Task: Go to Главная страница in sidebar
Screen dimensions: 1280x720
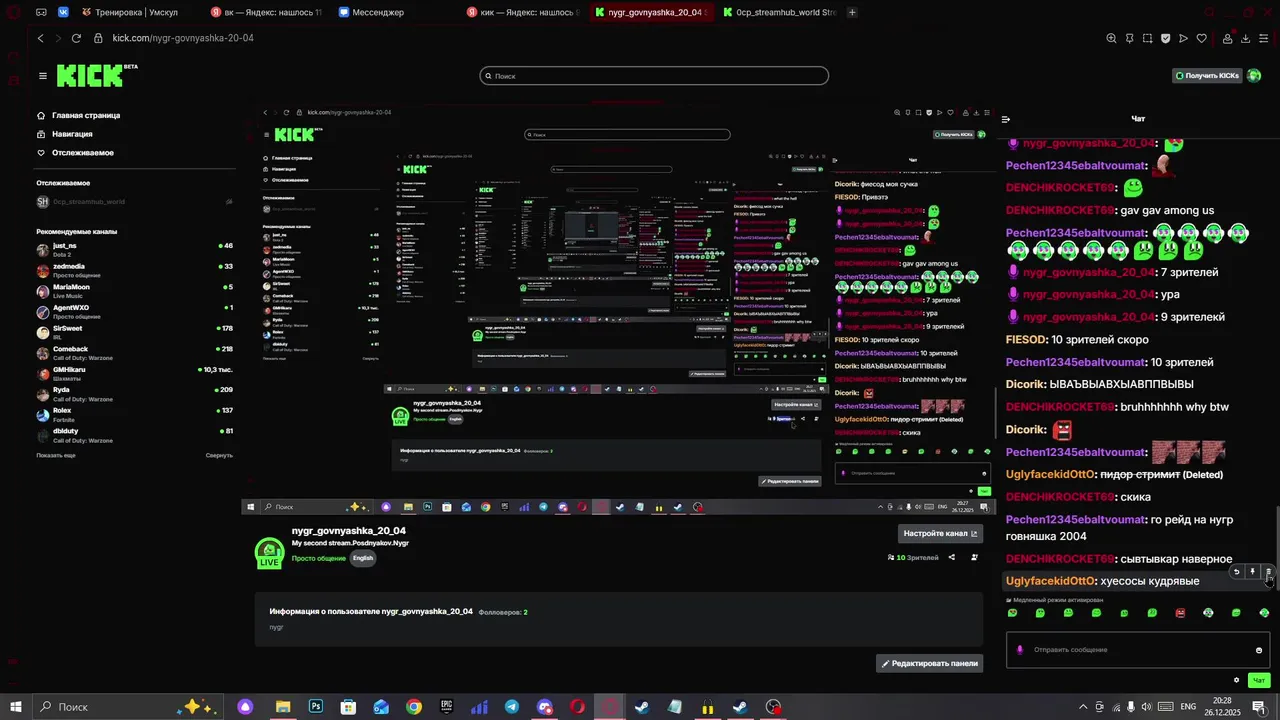Action: tap(86, 115)
